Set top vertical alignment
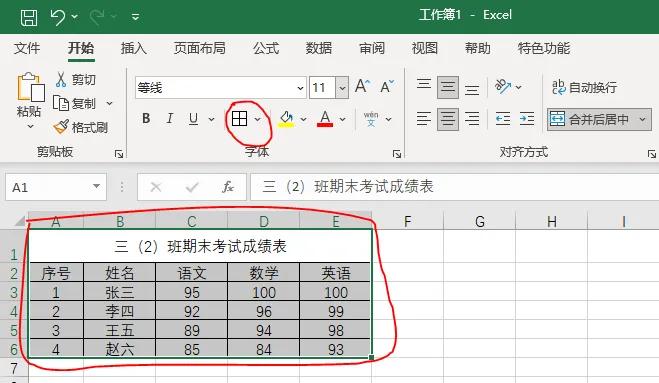Screen dimensions: 659x383 pos(424,86)
